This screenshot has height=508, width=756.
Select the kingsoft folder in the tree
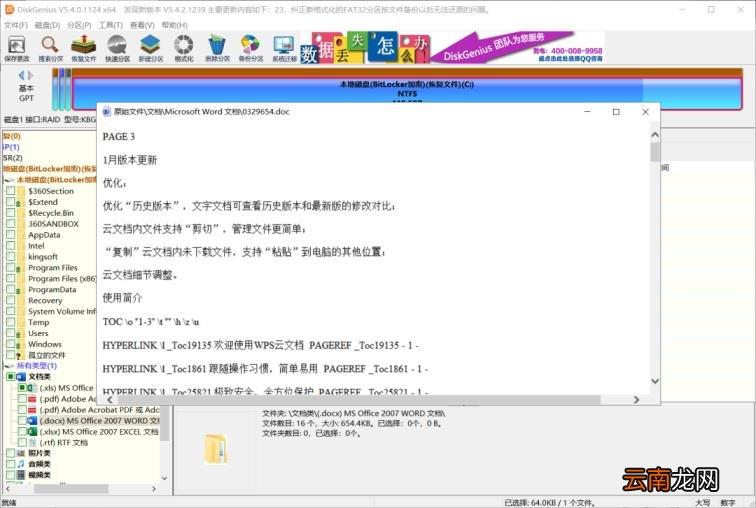(x=43, y=256)
